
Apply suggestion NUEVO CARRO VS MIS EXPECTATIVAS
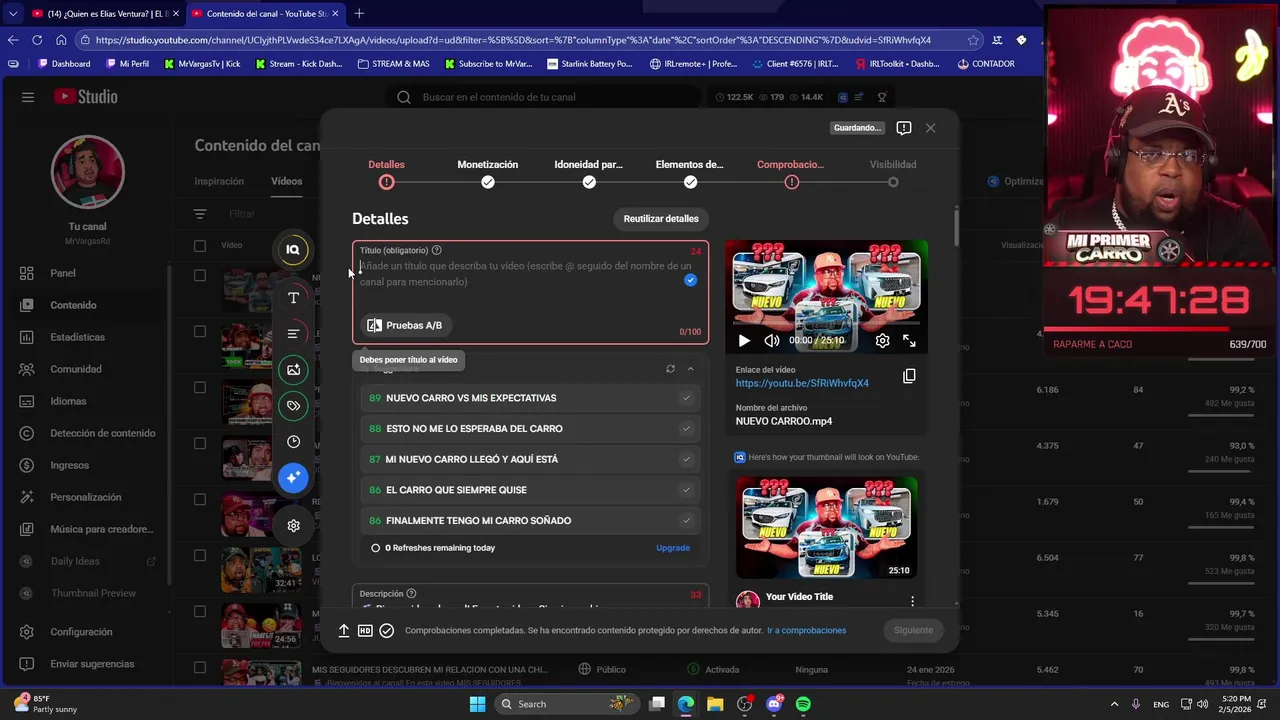(x=530, y=398)
